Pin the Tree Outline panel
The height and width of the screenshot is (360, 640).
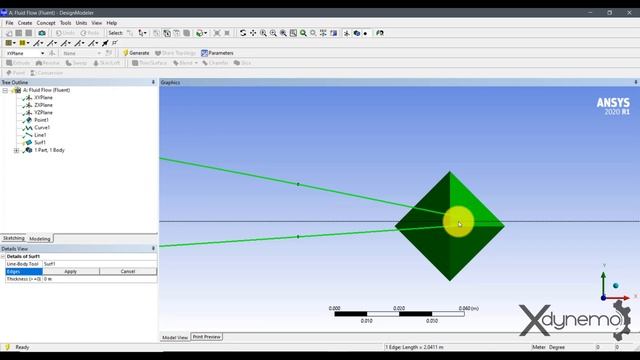click(x=153, y=82)
